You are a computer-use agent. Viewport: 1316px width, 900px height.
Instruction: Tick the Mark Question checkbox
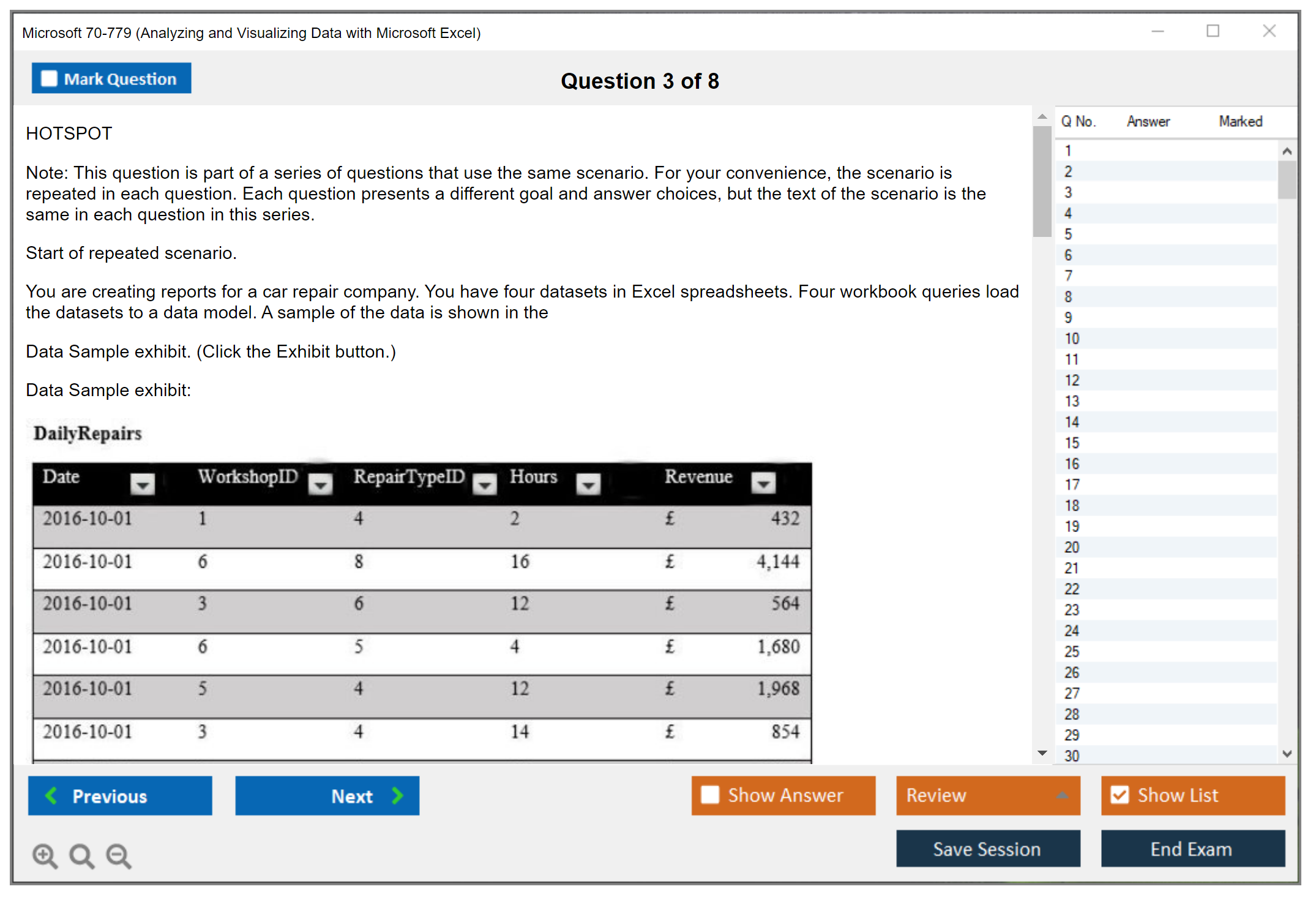49,79
